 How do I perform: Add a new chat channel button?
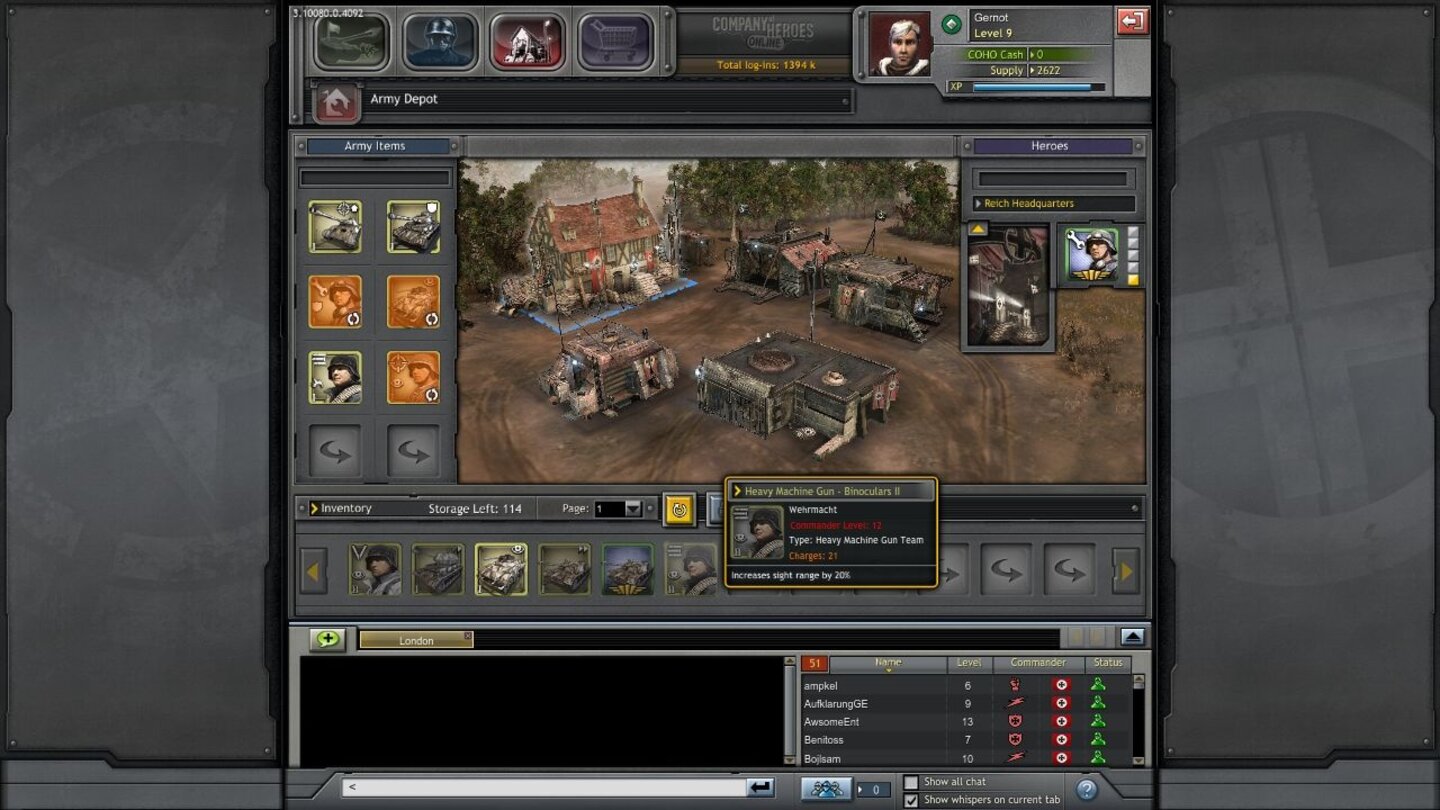(327, 639)
